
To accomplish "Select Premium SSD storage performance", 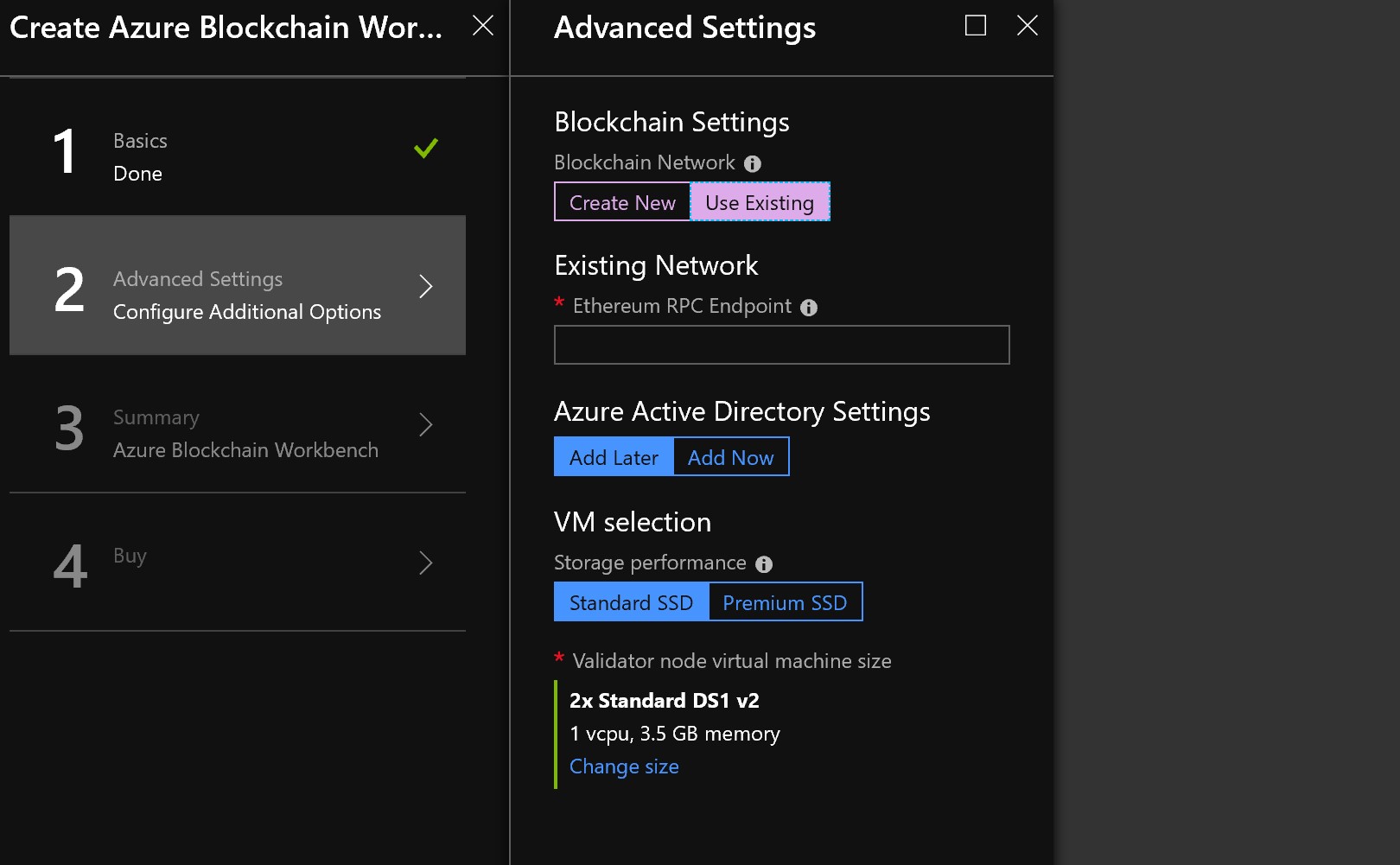I will 785,602.
